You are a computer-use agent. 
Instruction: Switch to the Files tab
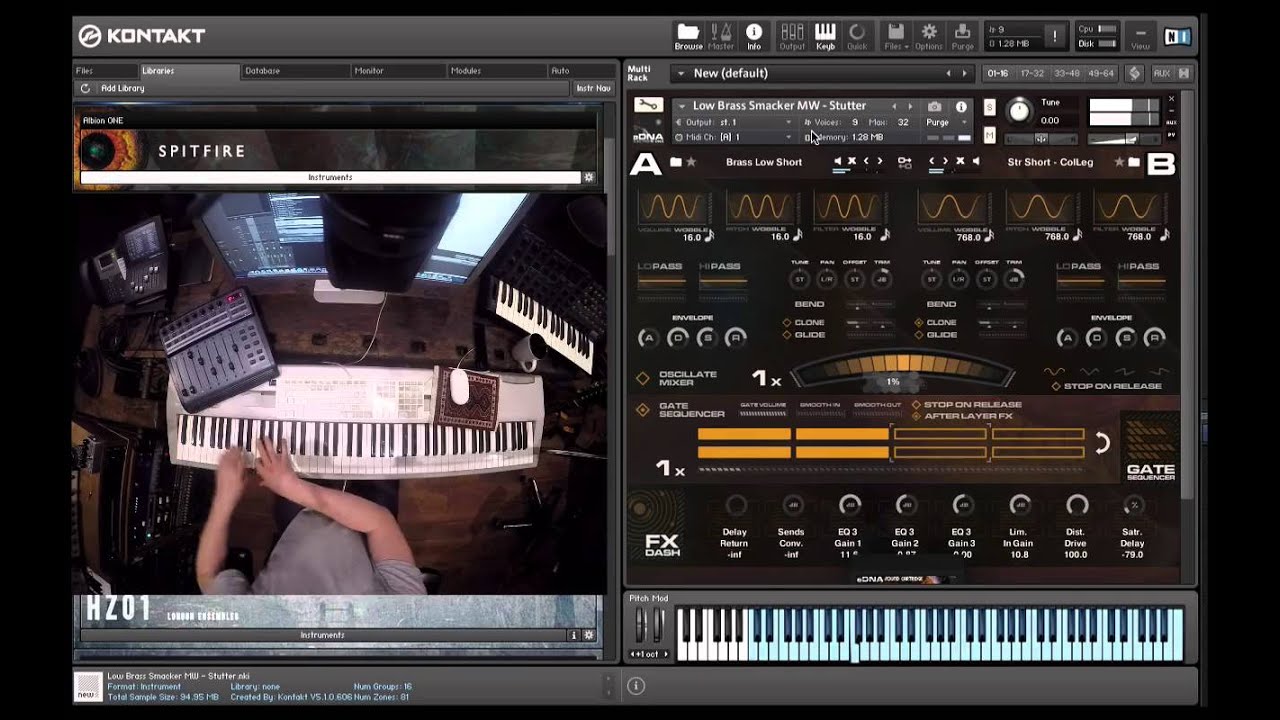(105, 71)
